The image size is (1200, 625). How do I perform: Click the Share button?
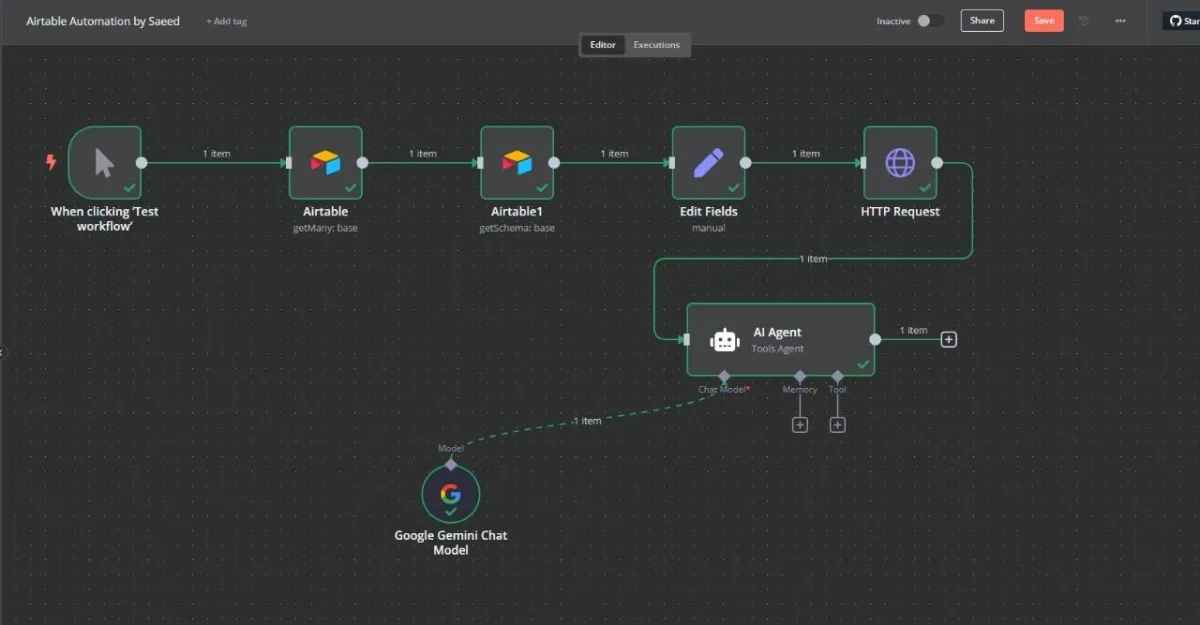point(982,20)
